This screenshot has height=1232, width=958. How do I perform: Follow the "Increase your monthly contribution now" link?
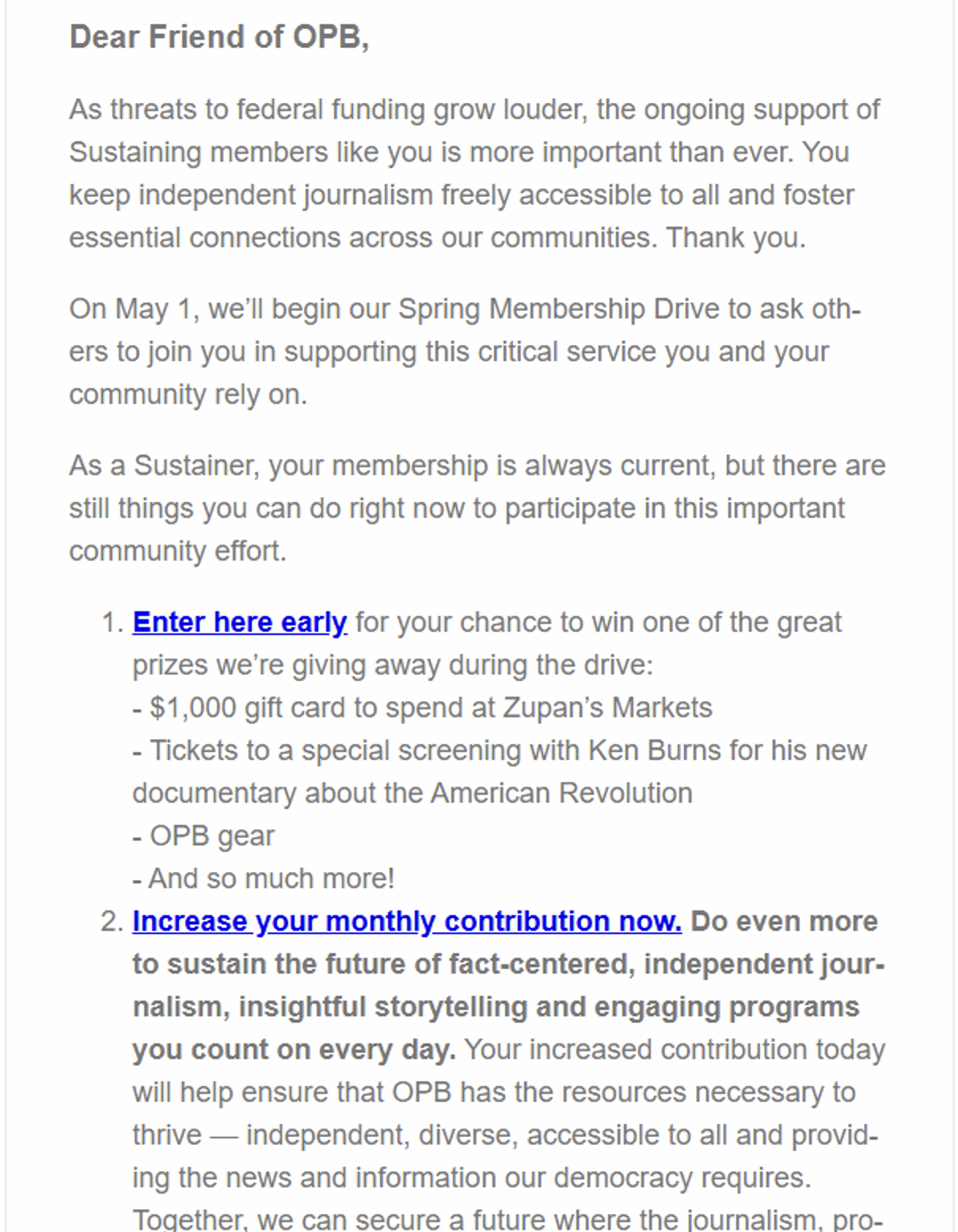pyautogui.click(x=406, y=922)
